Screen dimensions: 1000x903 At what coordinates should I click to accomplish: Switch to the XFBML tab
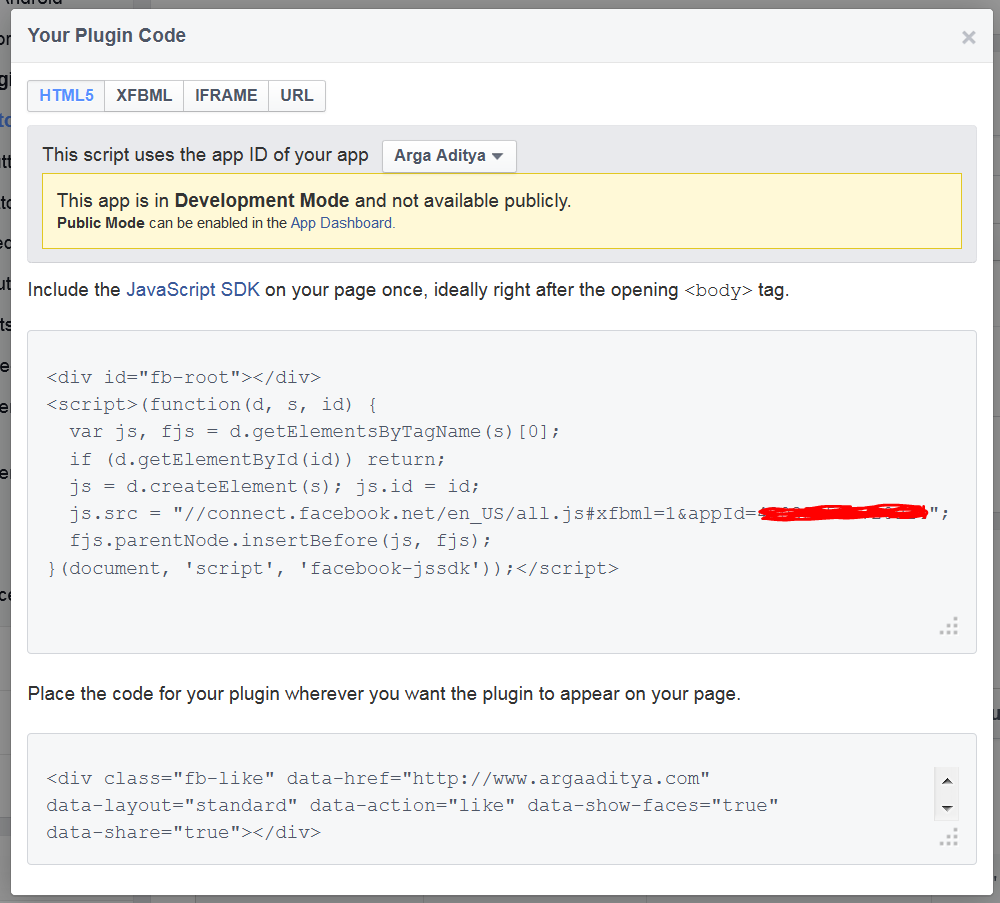click(x=144, y=96)
